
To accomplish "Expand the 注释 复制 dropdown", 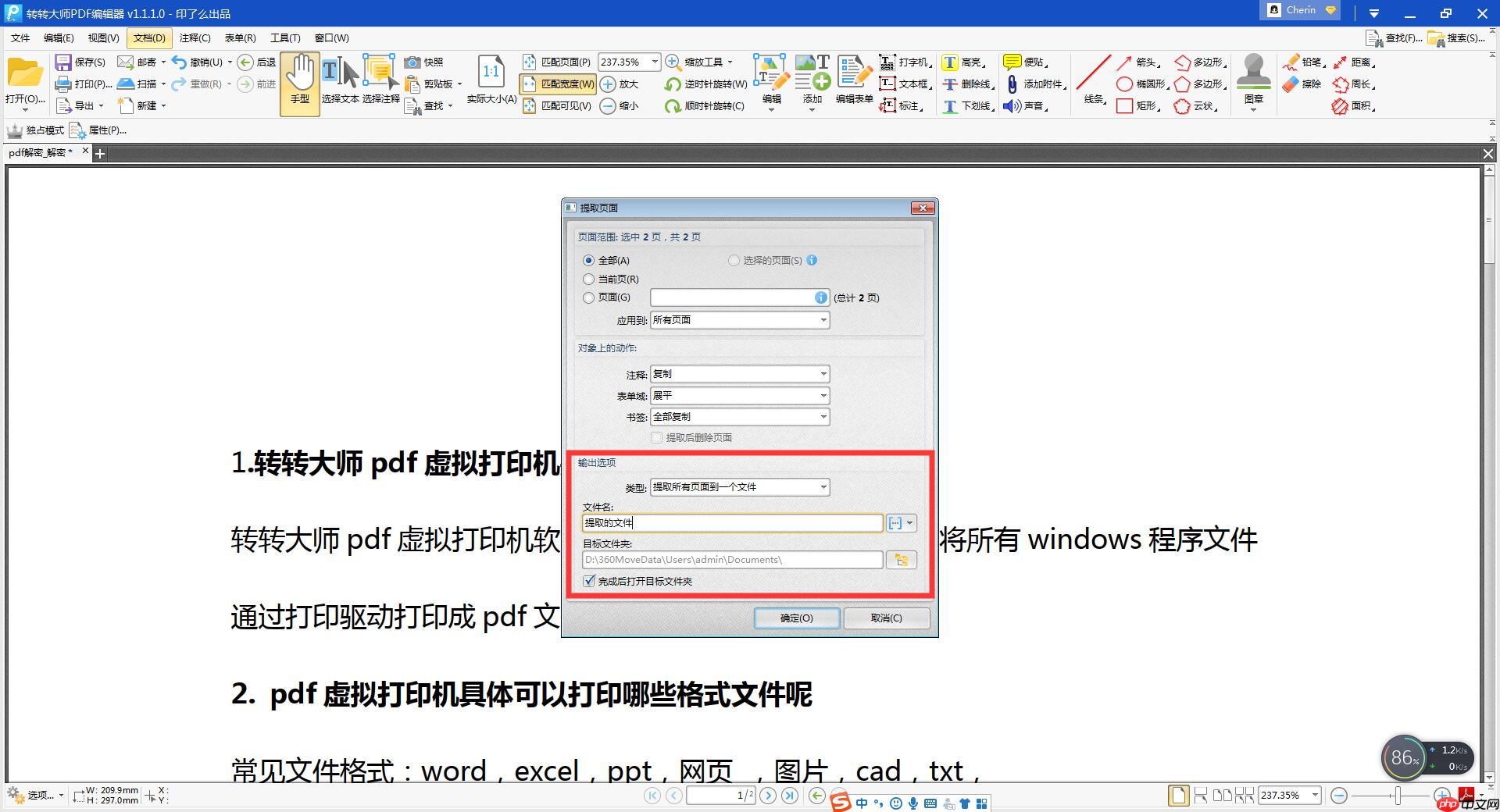I will click(x=739, y=374).
